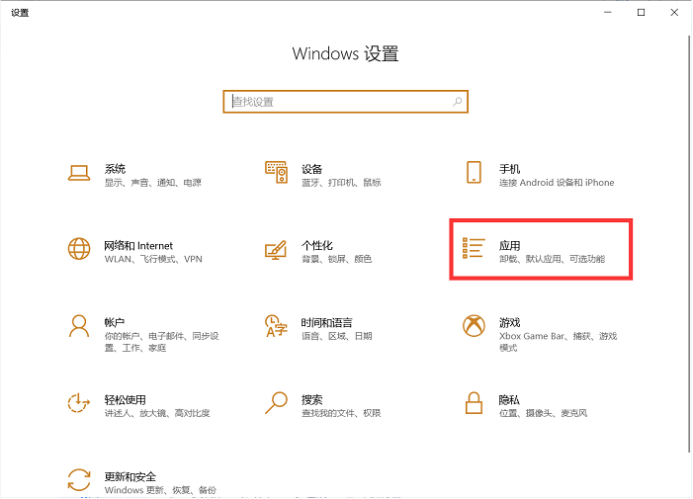
Task: Click the text 位置、摄像头、麦克风
Action: point(543,413)
